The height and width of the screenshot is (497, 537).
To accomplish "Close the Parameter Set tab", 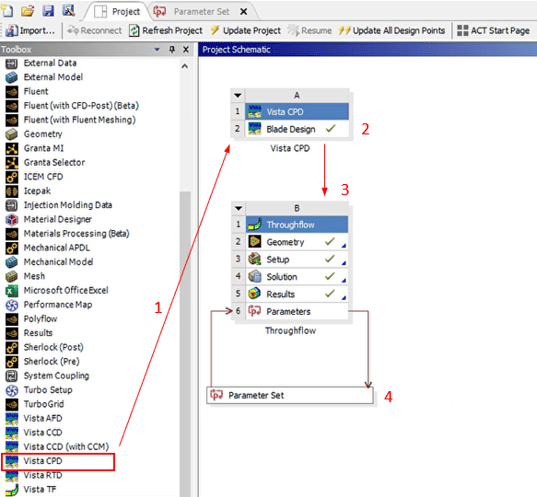I will [243, 12].
